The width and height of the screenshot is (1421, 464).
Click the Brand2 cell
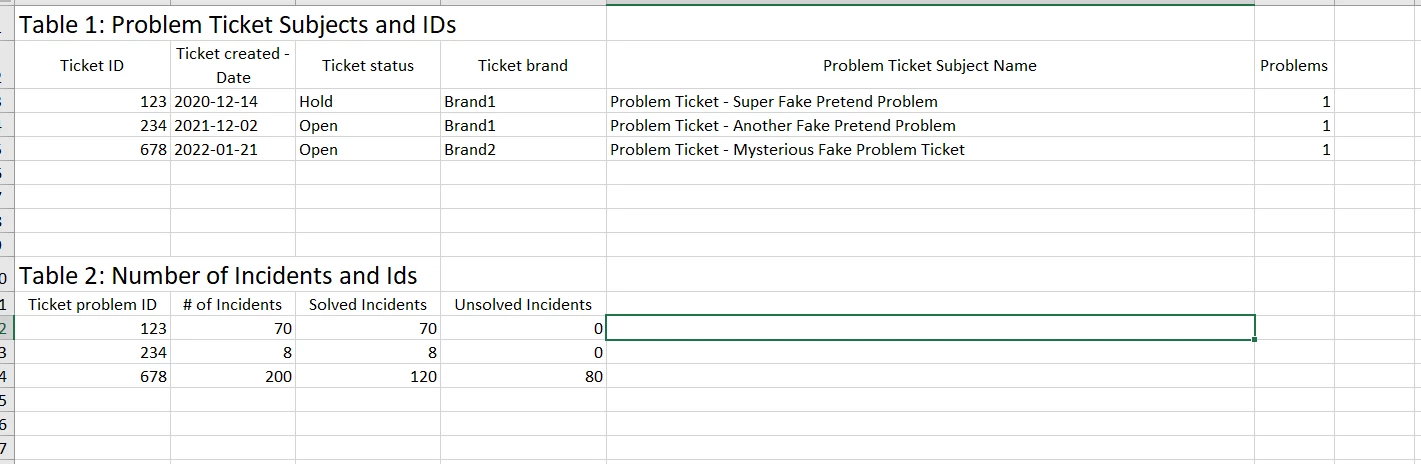pos(523,150)
